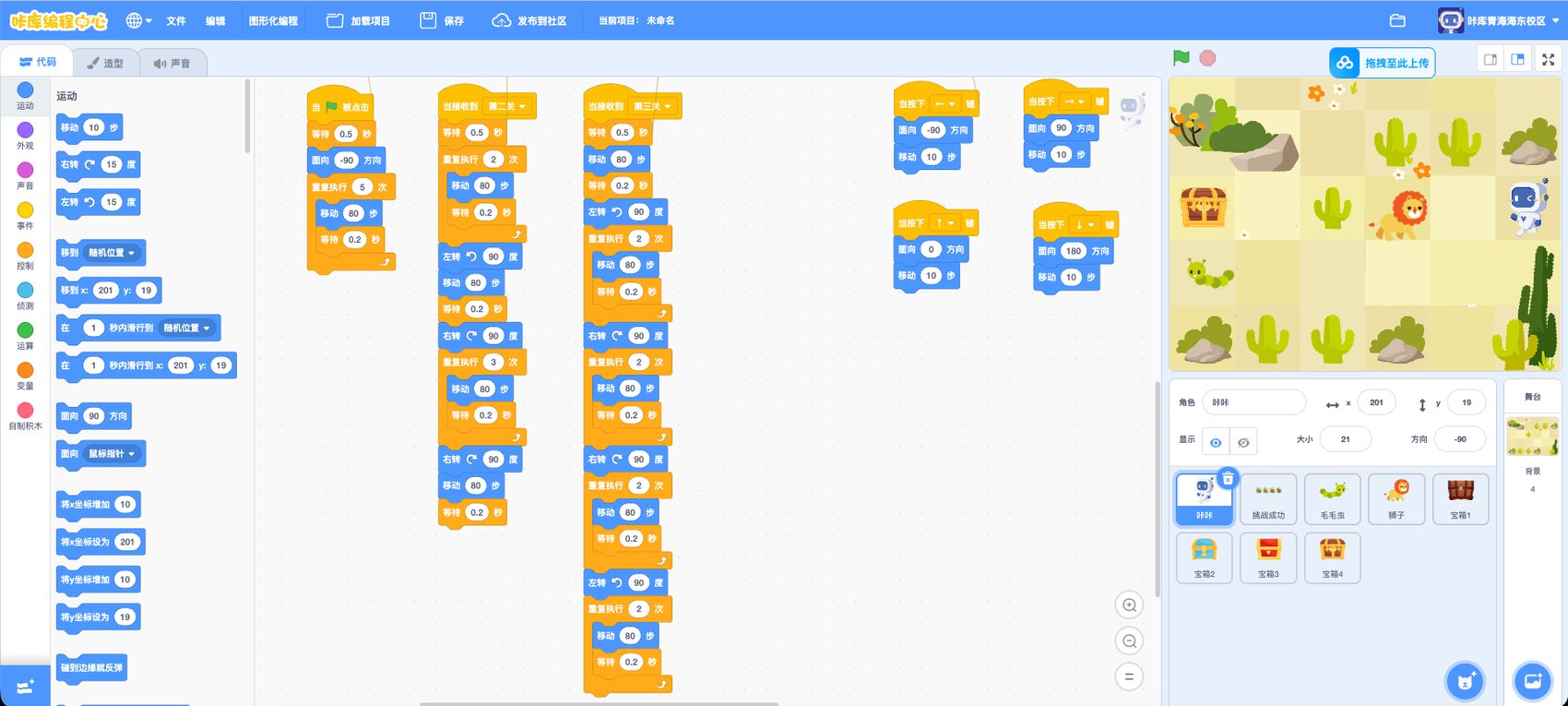Select the 自制积木 block category
Viewport: 1568px width, 706px height.
[25, 415]
